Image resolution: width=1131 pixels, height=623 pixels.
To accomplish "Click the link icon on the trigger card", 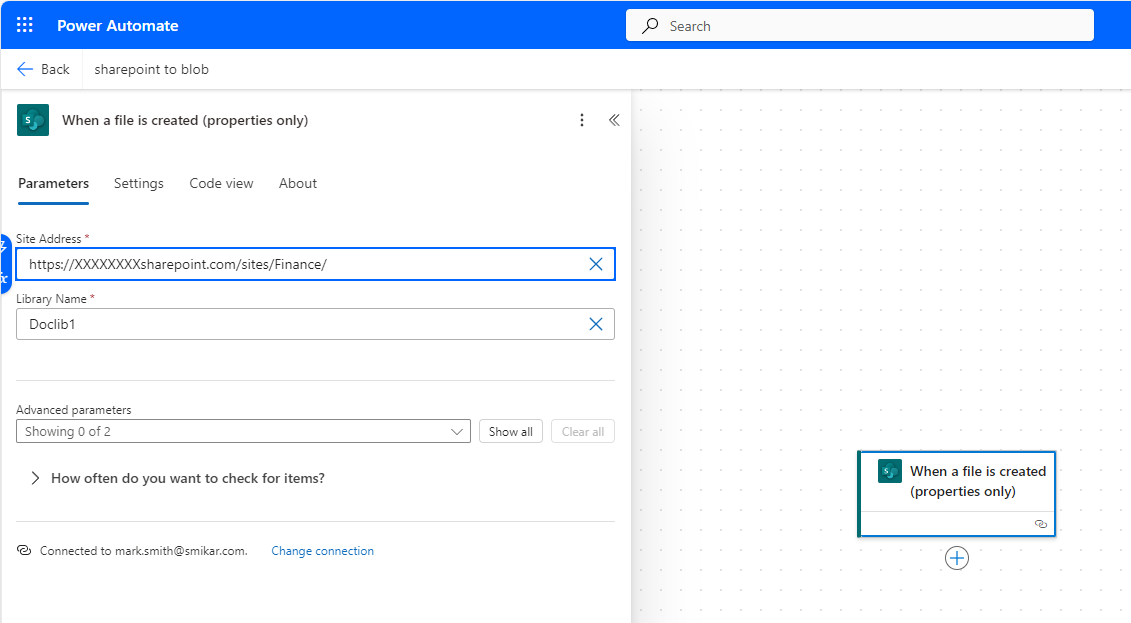I will [1040, 524].
